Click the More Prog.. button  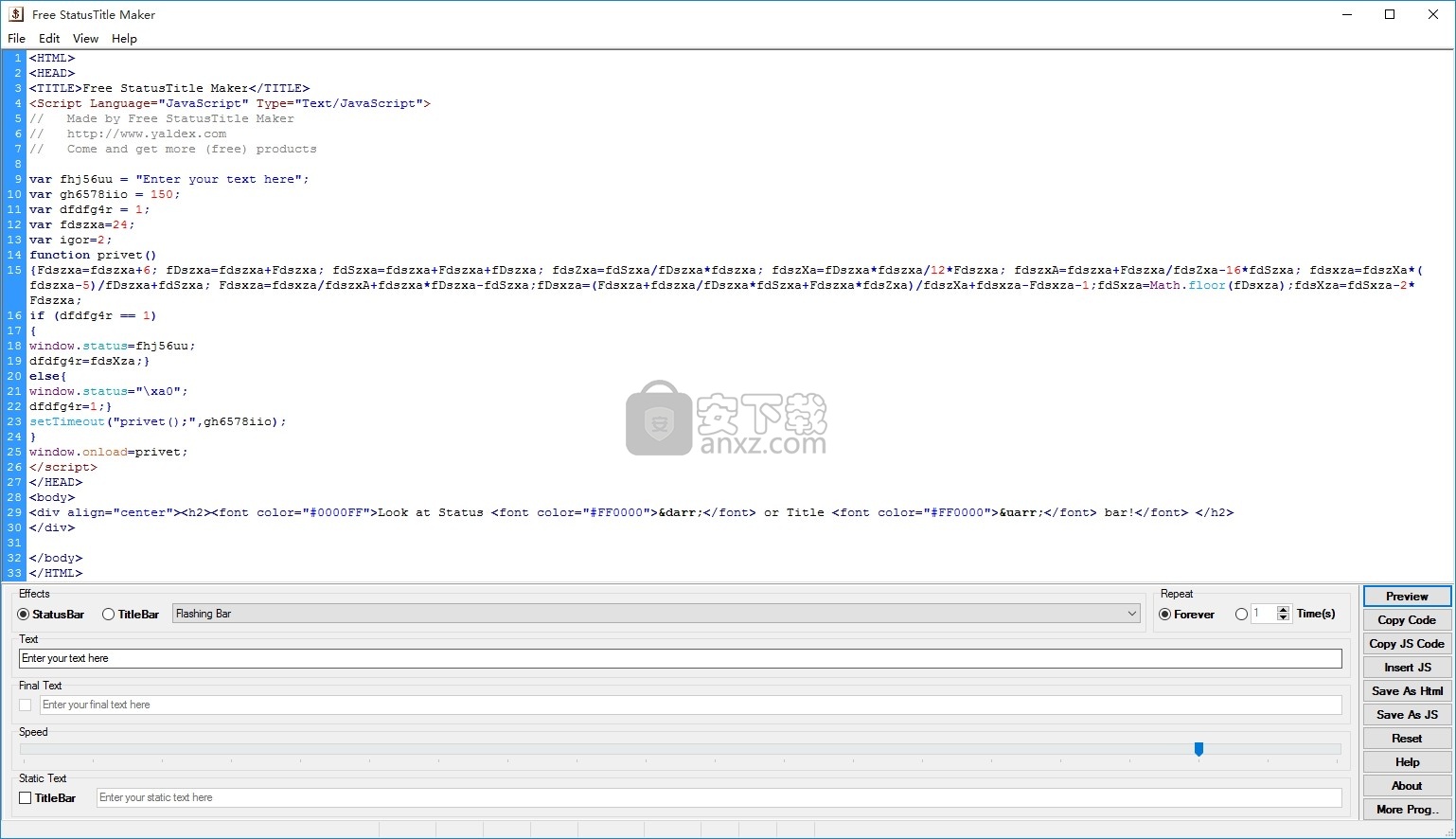point(1407,810)
